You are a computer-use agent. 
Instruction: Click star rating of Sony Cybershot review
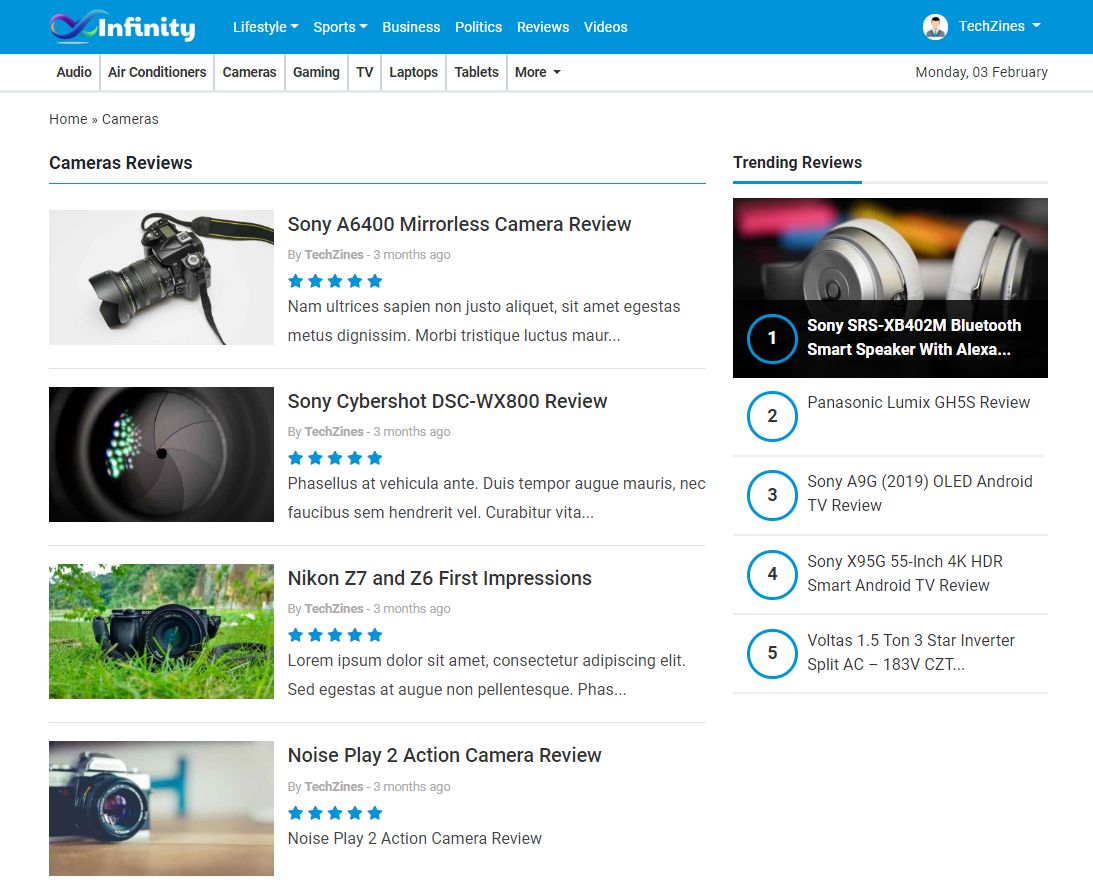click(x=335, y=458)
